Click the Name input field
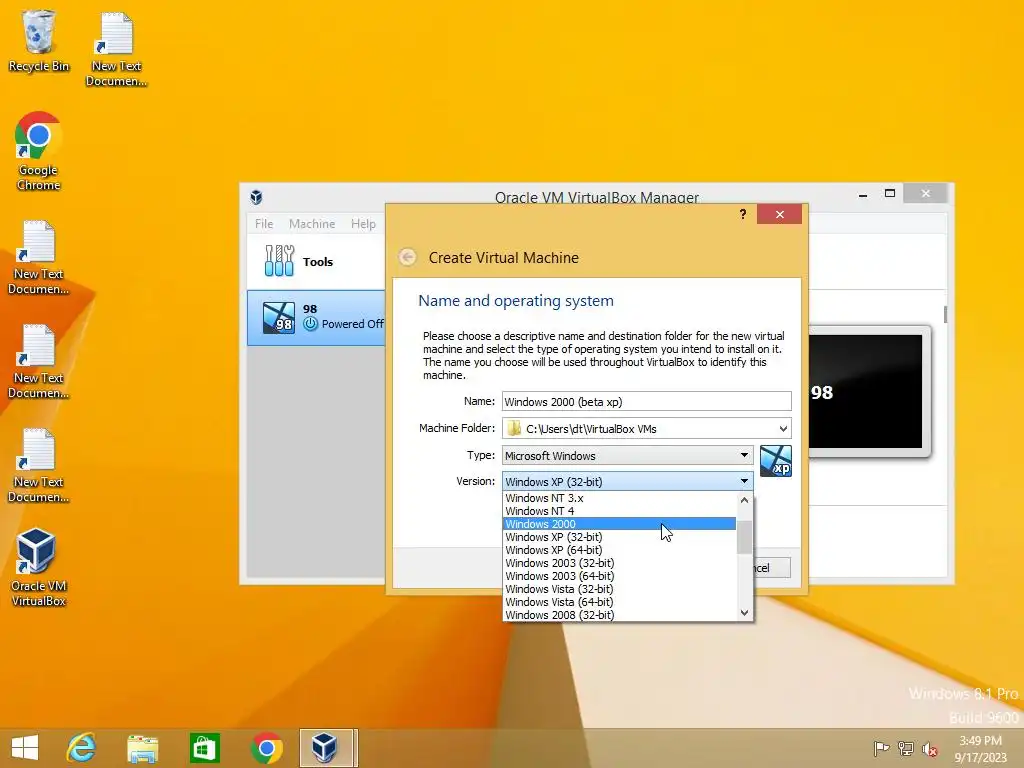This screenshot has height=768, width=1024. [647, 402]
